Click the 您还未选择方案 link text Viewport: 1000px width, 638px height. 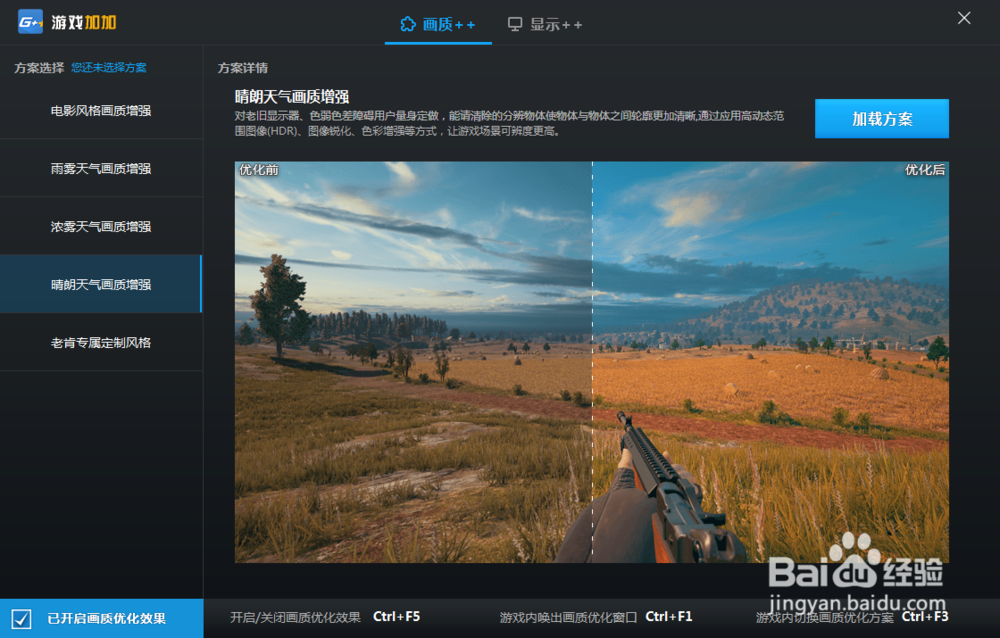(103, 66)
